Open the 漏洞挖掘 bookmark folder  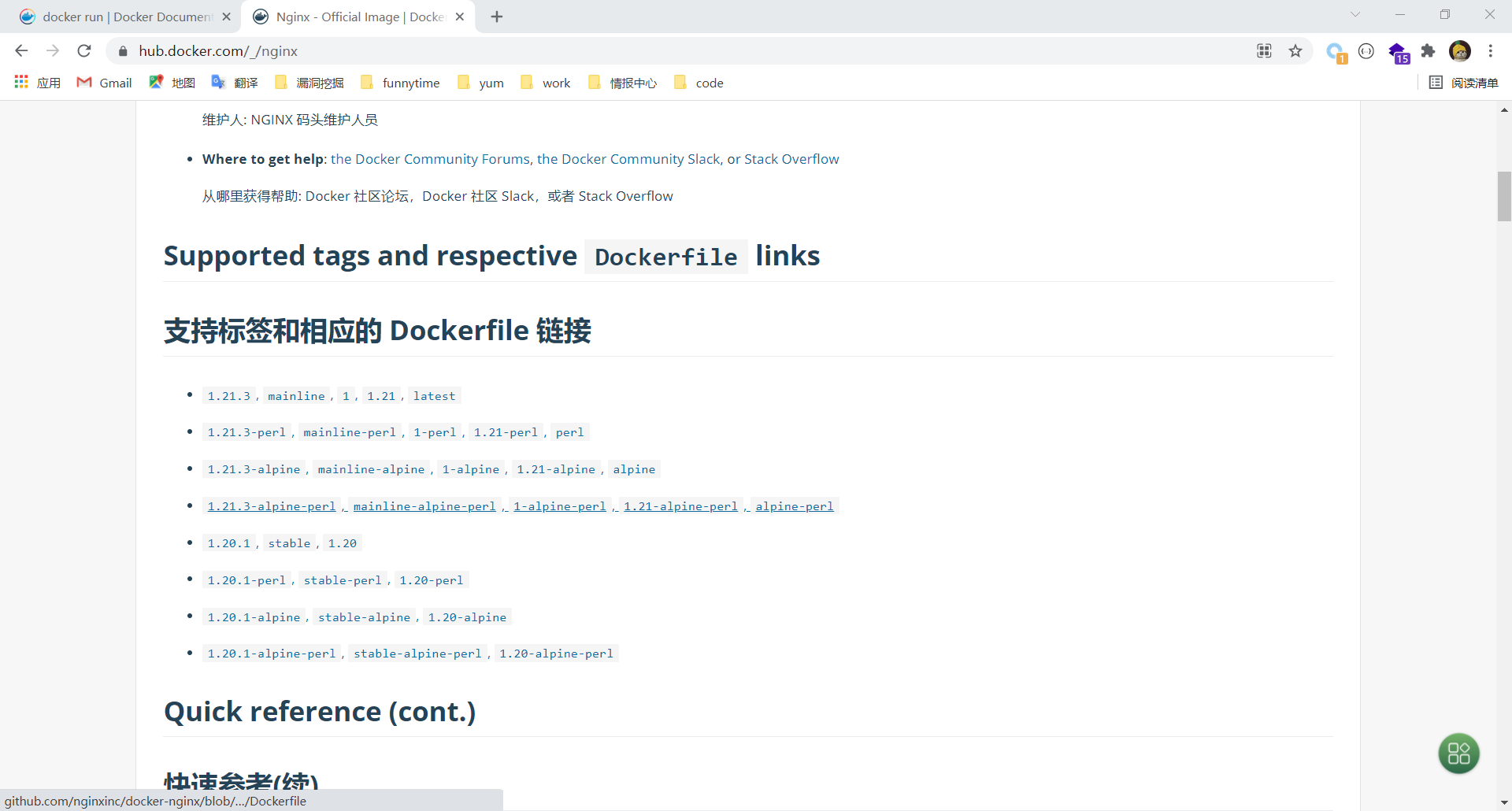point(309,83)
